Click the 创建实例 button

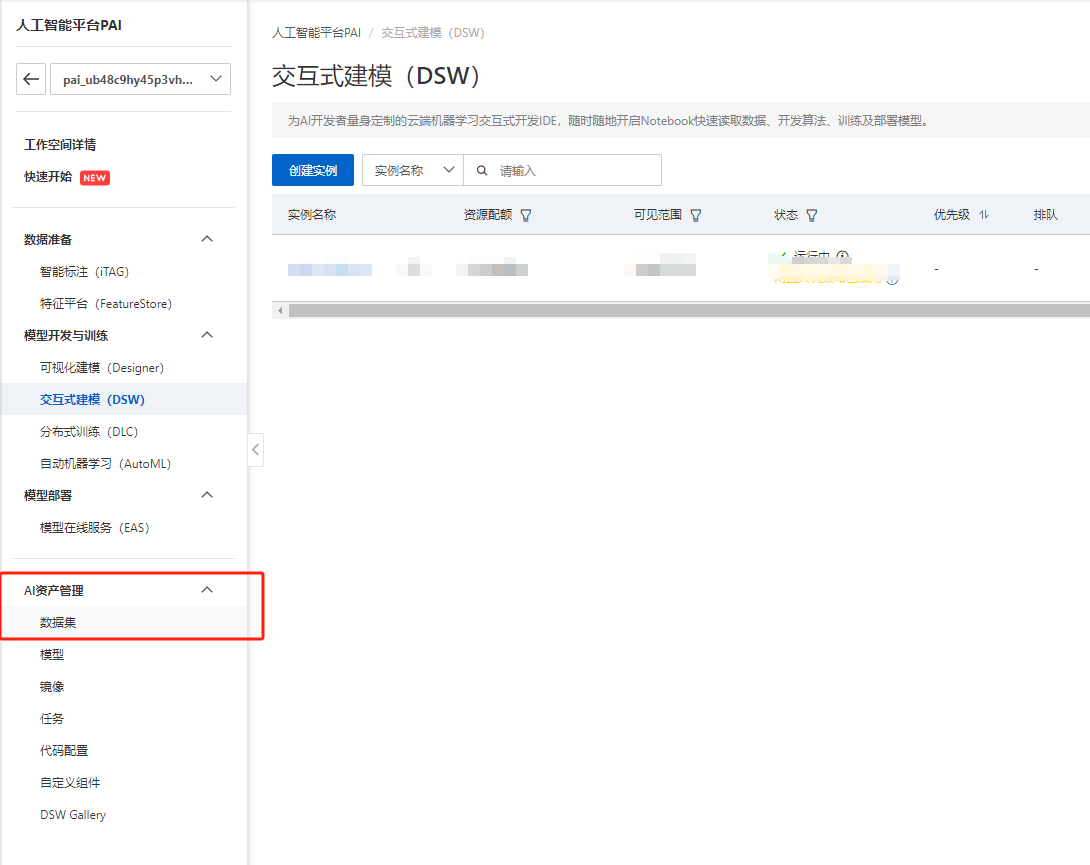click(x=313, y=170)
